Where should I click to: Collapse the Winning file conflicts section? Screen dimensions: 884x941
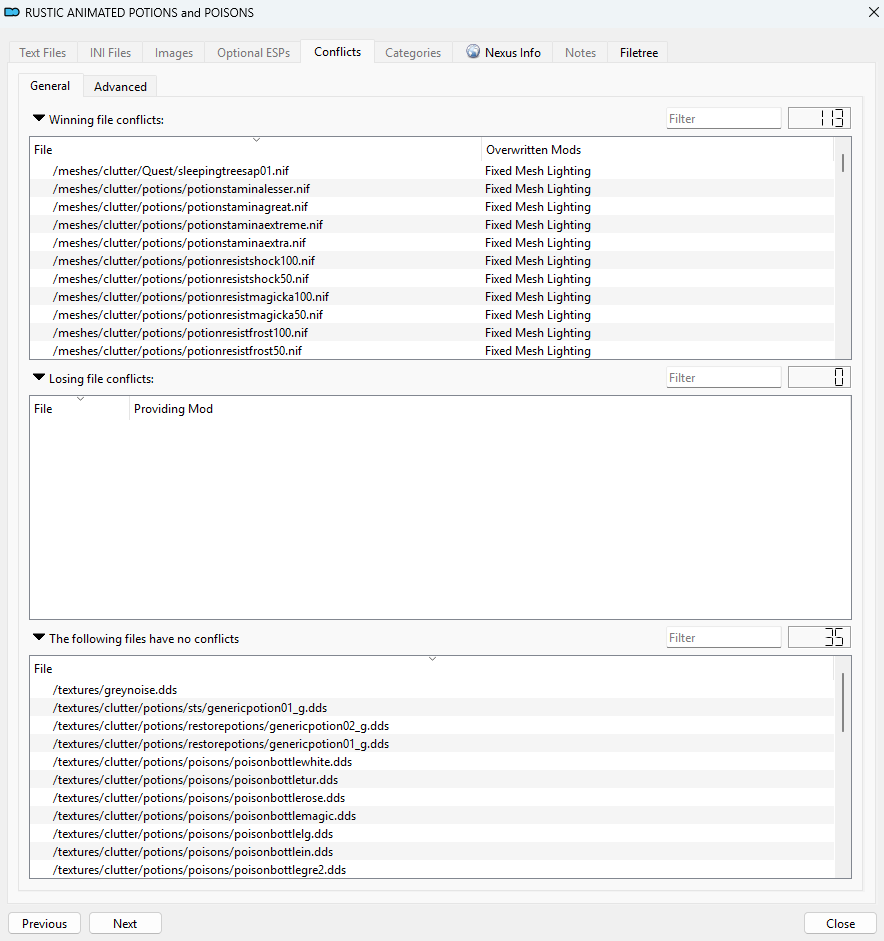point(39,119)
